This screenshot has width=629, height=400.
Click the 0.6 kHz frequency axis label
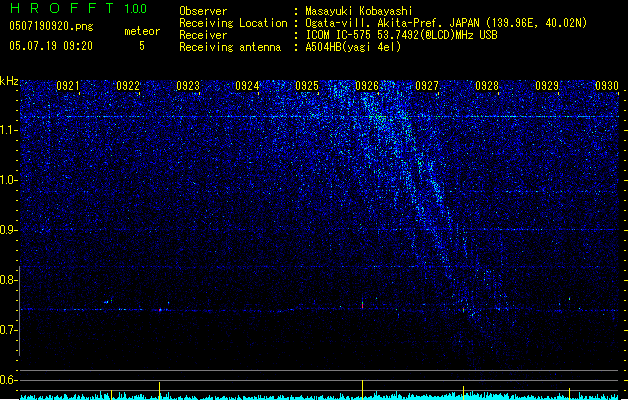tap(8, 380)
